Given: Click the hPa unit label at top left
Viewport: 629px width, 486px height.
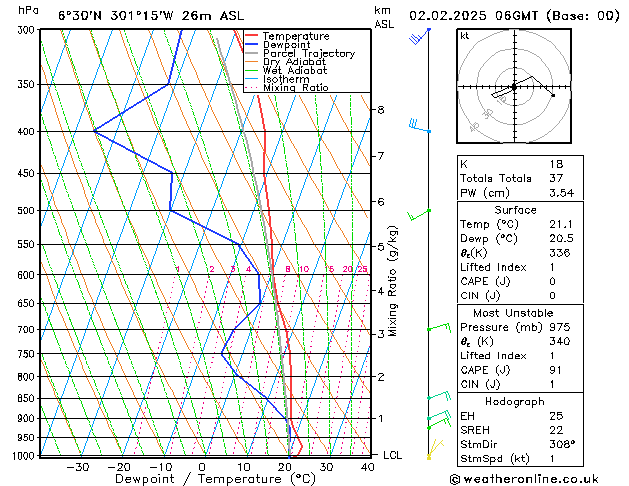Looking at the screenshot, I should 28,10.
